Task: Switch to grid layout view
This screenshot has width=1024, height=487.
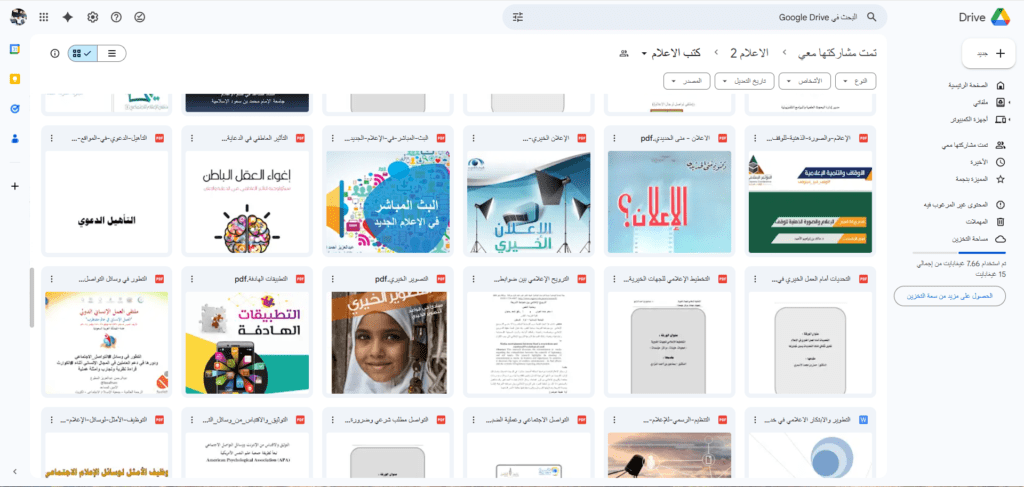Action: tap(83, 53)
